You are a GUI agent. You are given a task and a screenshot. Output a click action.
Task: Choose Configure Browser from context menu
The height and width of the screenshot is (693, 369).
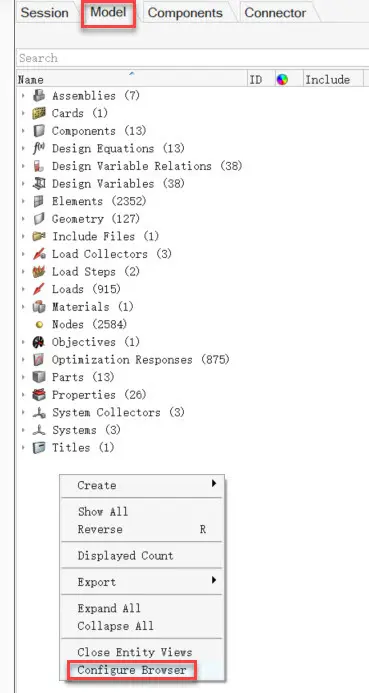[x=132, y=670]
